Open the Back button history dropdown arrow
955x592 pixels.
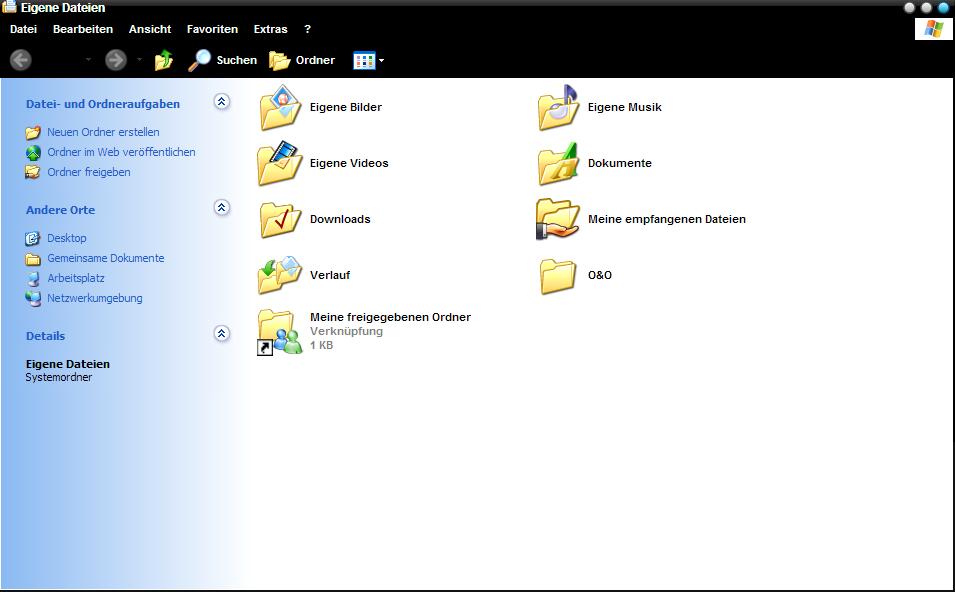click(x=88, y=60)
